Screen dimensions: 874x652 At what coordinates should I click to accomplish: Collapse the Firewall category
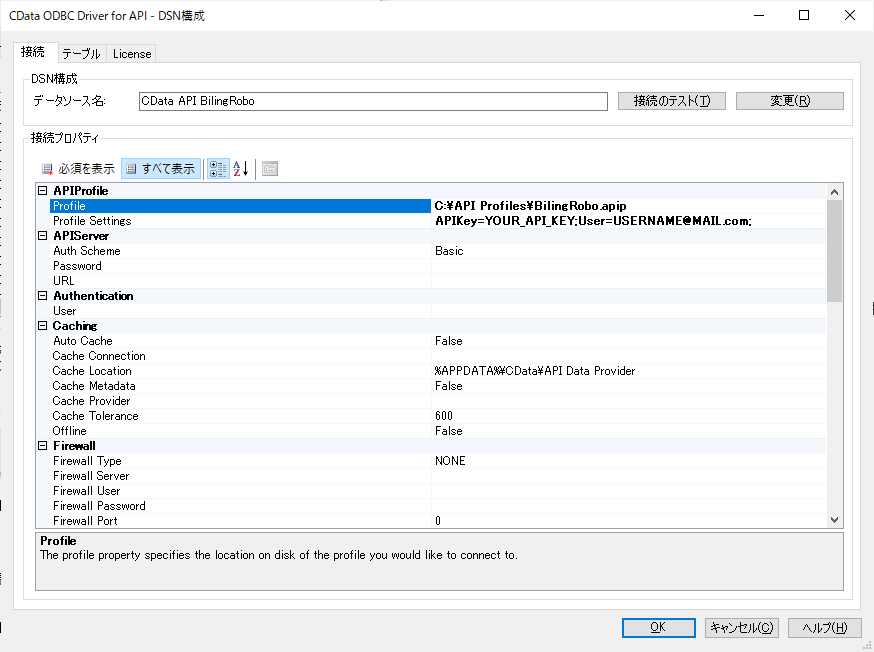(x=43, y=446)
